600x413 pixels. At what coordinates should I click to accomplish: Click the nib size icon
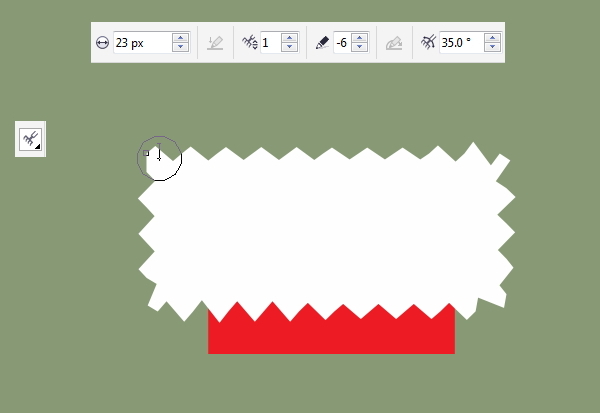pos(102,42)
